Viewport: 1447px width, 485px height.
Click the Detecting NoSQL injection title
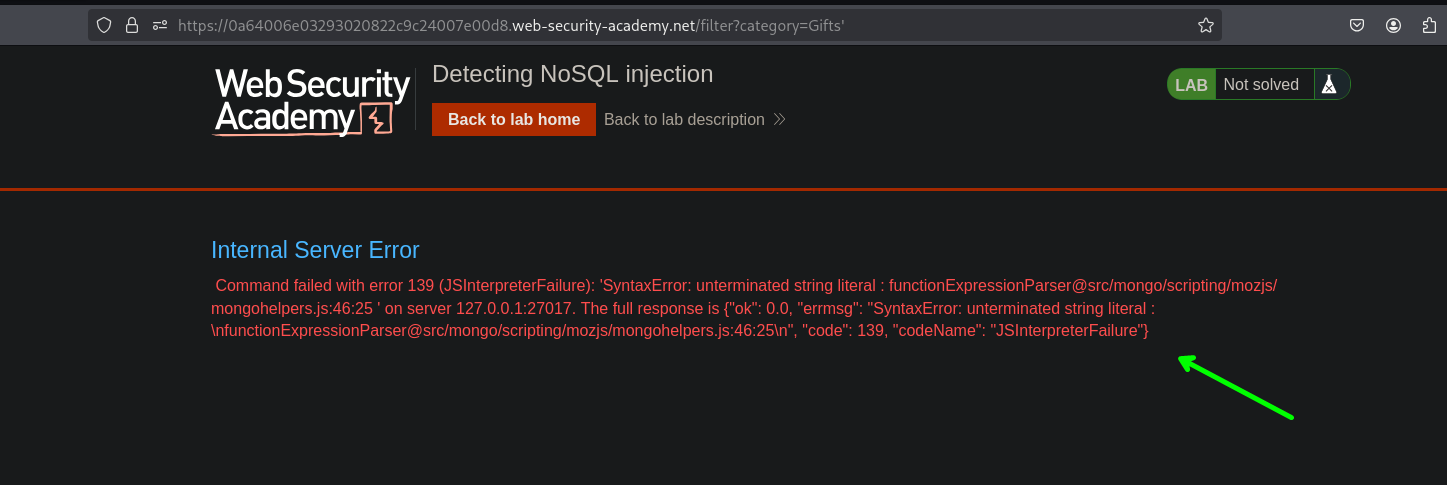[572, 74]
